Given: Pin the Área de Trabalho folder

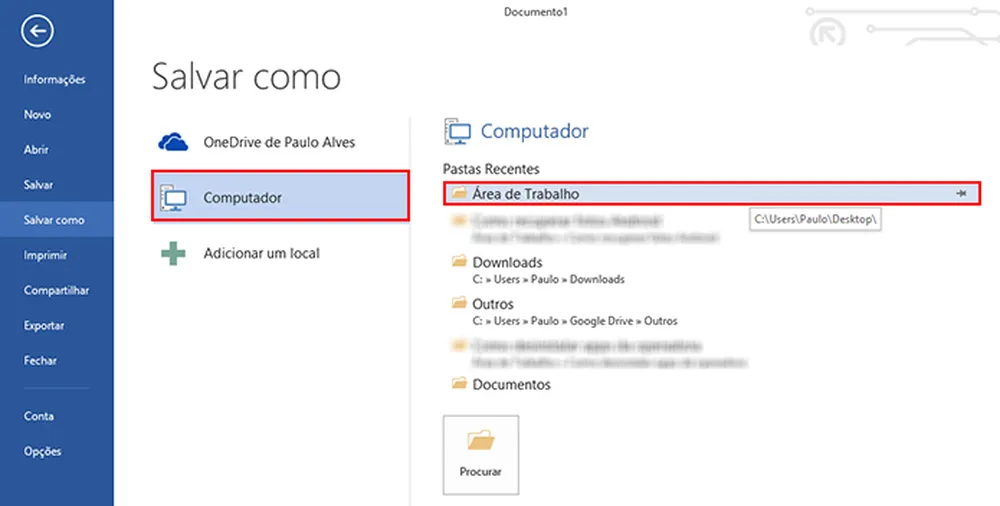Looking at the screenshot, I should (x=961, y=194).
